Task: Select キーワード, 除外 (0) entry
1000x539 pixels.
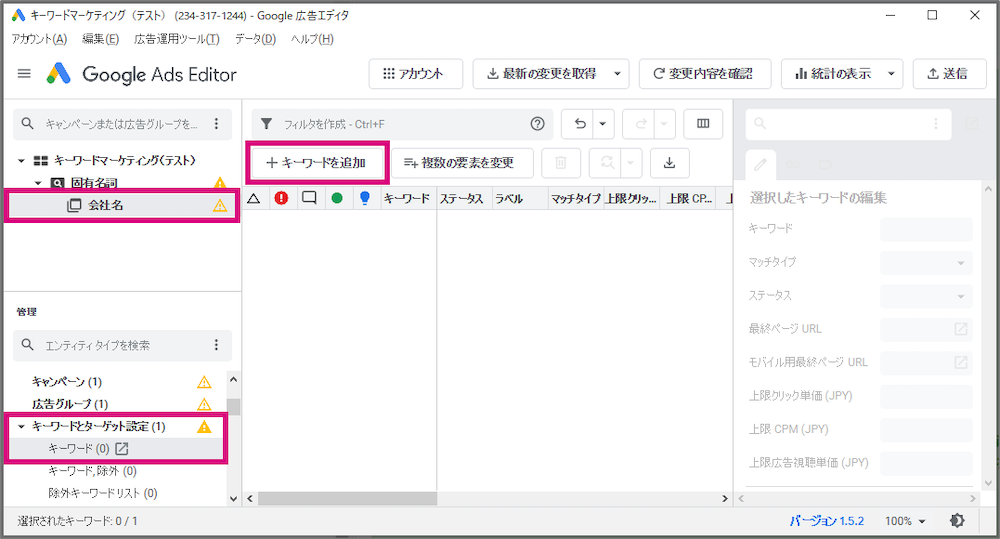Action: (x=92, y=471)
